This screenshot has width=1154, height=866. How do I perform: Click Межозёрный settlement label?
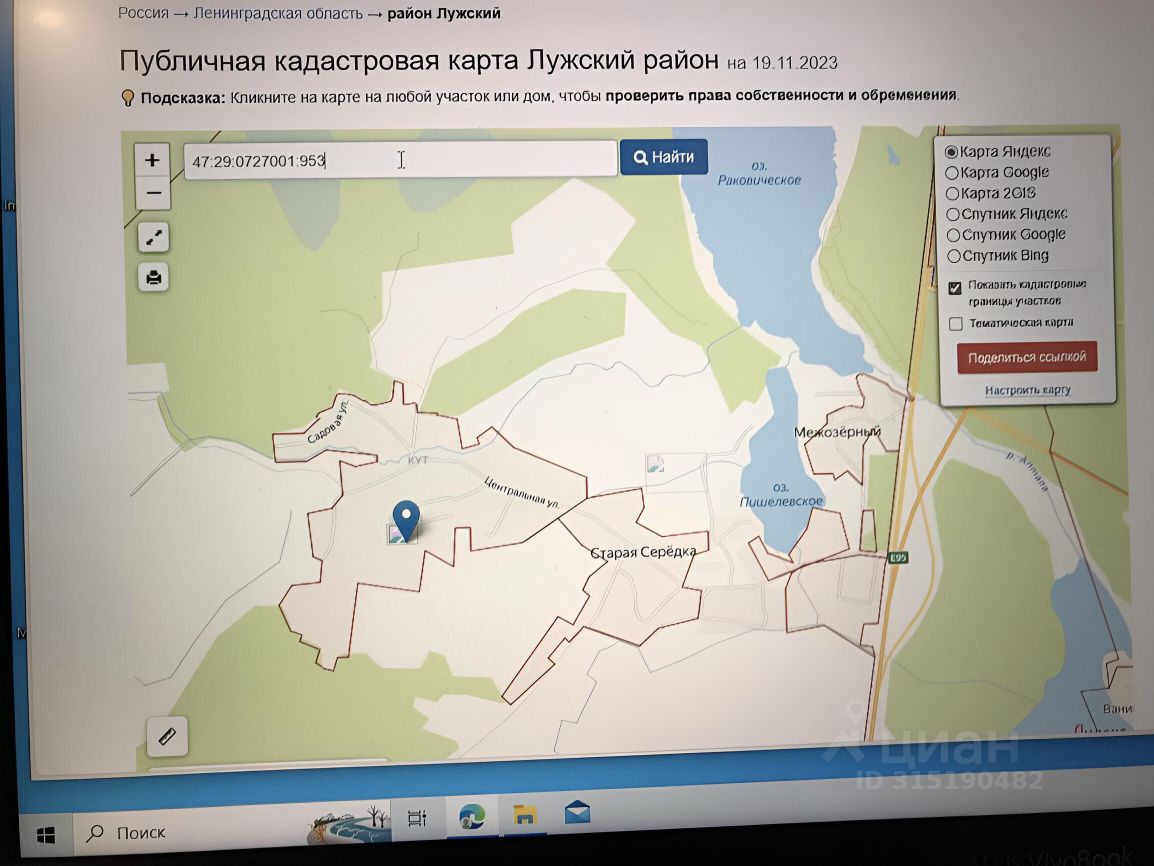coord(837,432)
